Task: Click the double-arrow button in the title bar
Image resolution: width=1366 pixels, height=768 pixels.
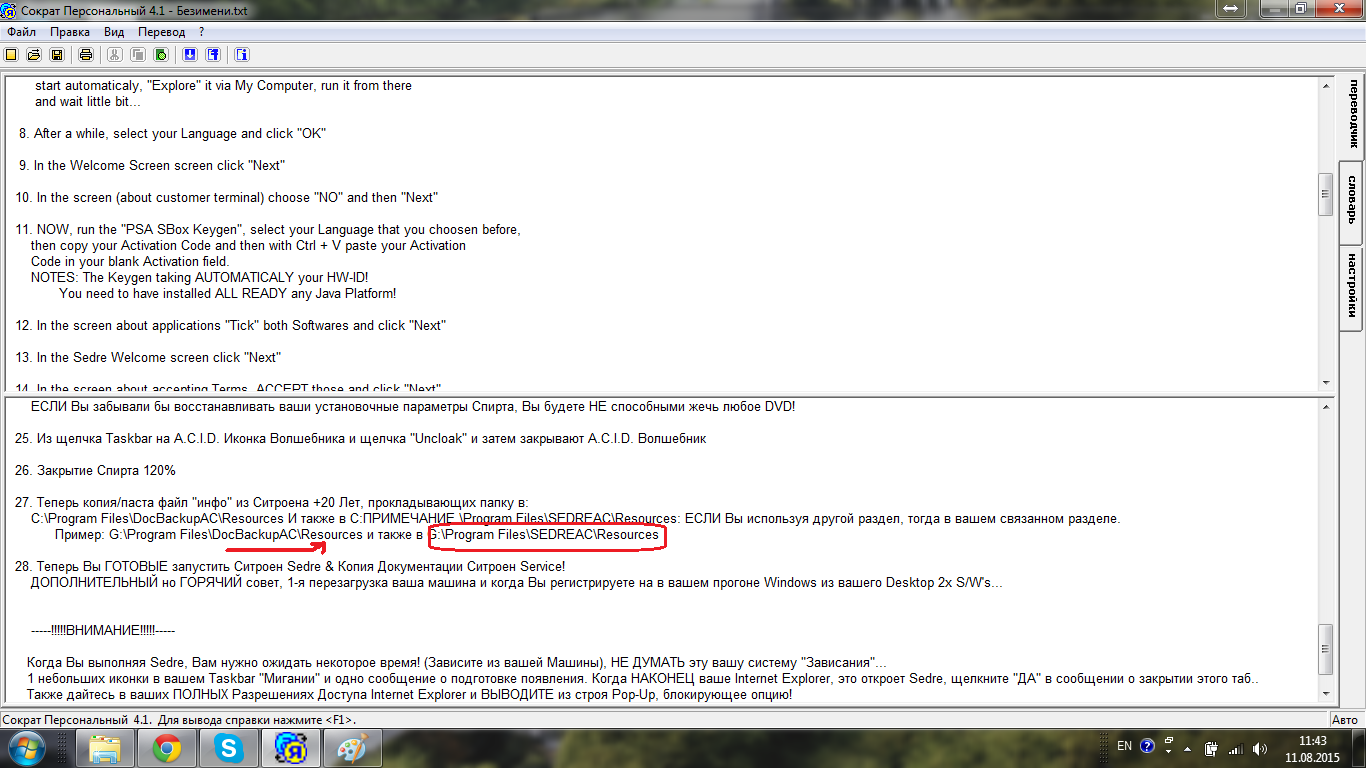Action: 1230,8
